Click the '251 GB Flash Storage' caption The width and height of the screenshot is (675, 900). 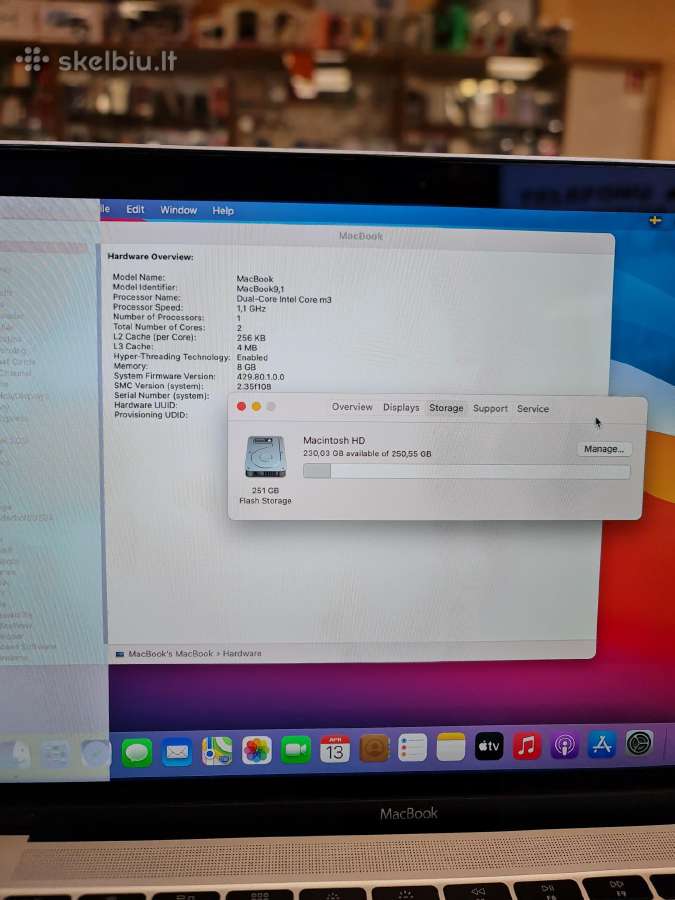click(x=265, y=495)
